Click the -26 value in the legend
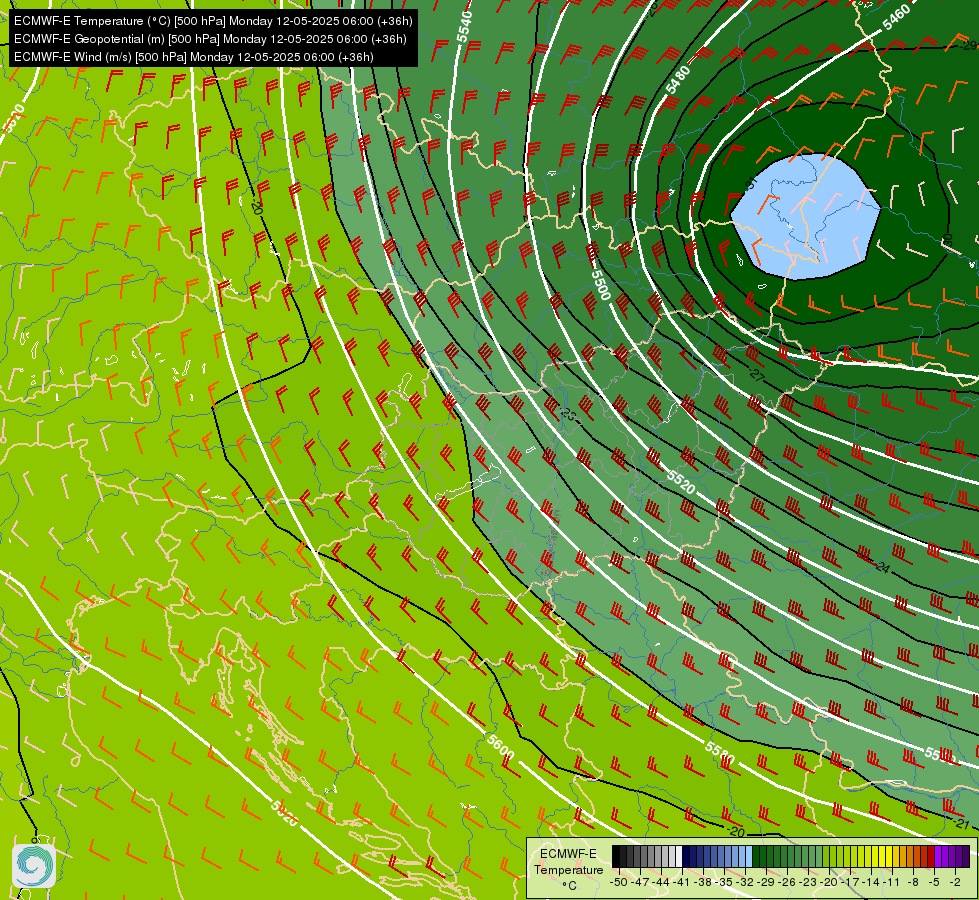979x900 pixels. click(x=787, y=882)
